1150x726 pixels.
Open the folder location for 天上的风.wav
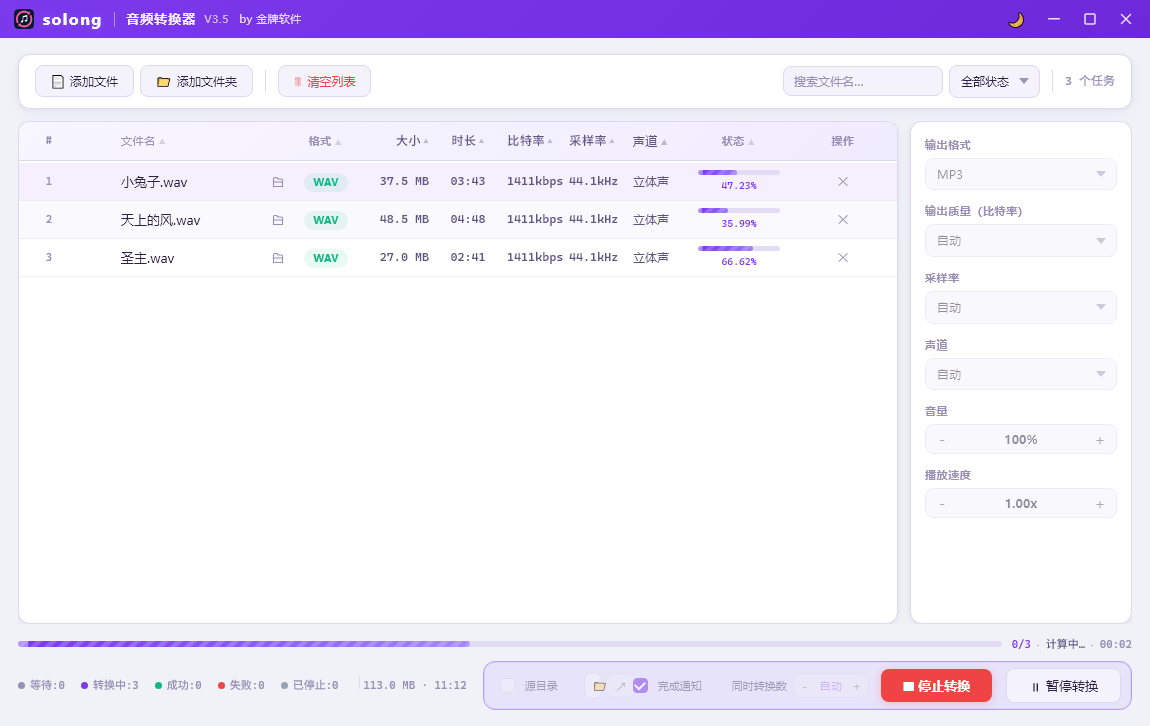tap(278, 220)
